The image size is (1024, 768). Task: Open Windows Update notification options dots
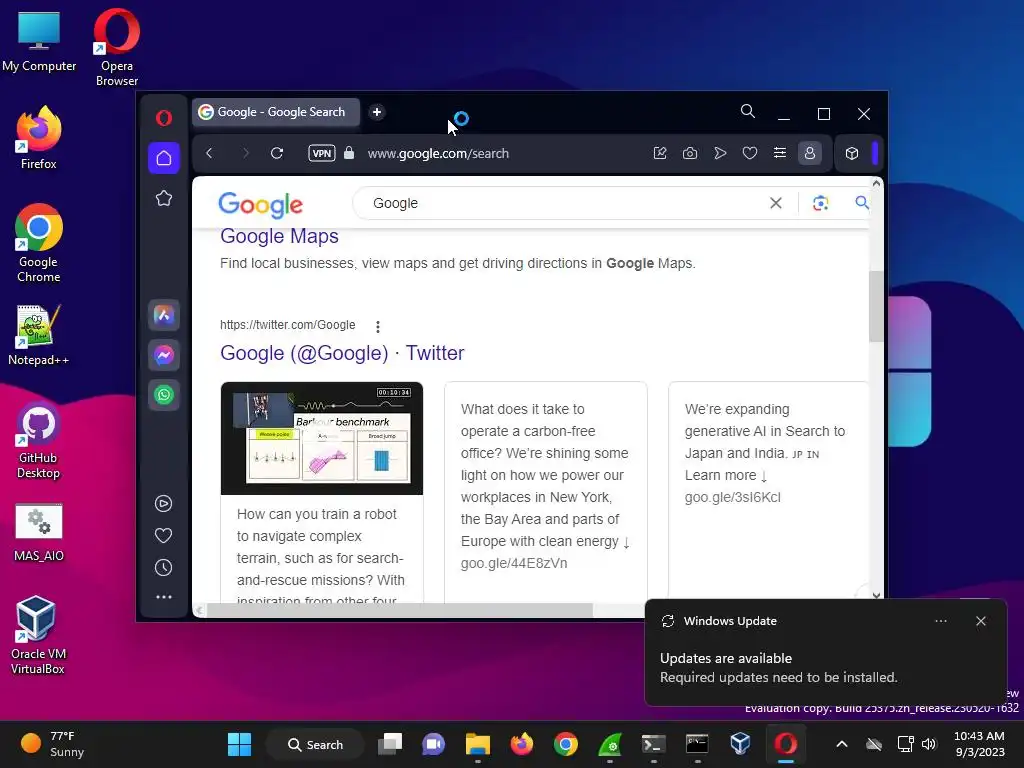tap(941, 621)
